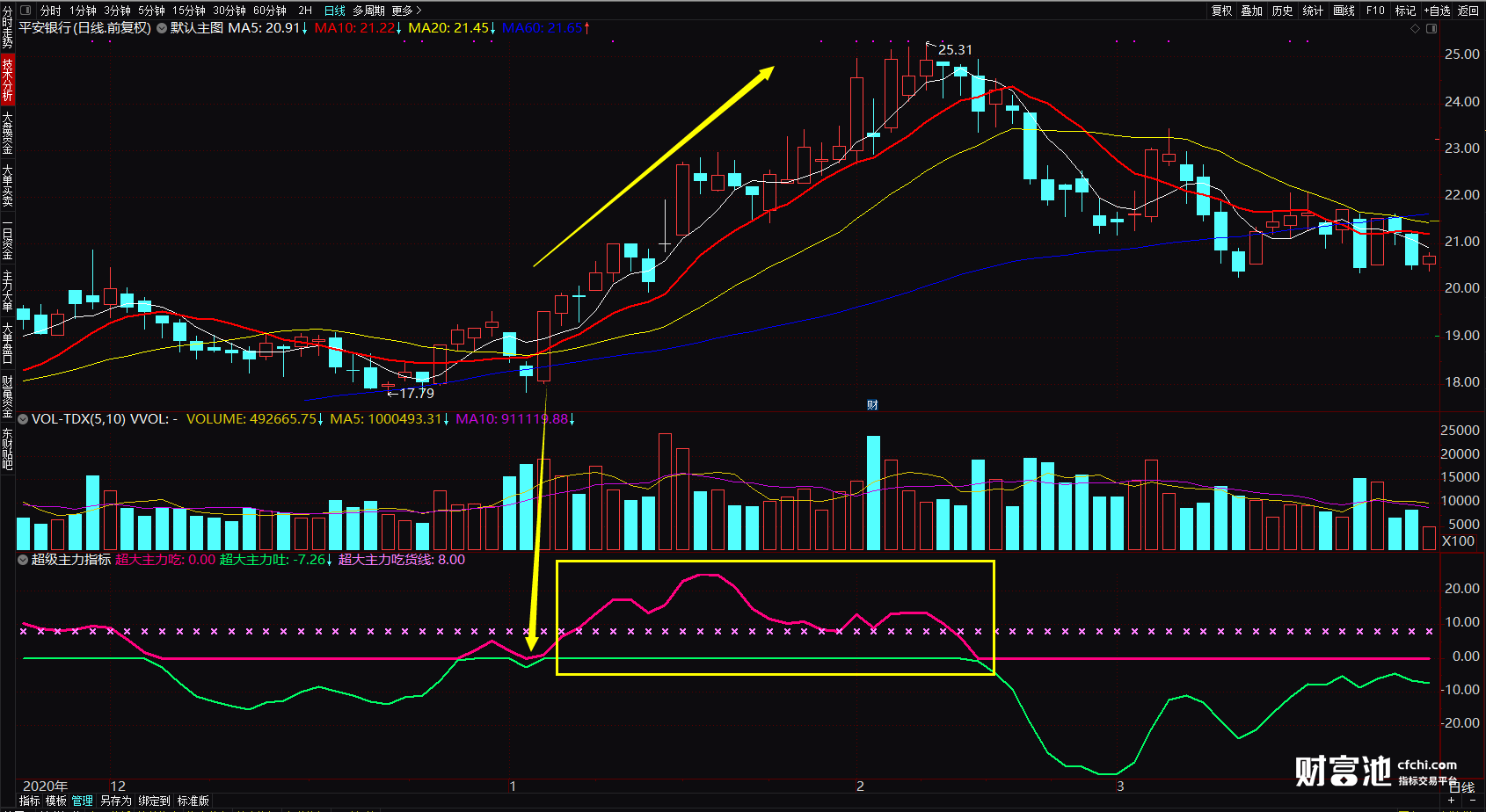Click the VOLUME: 492665.75 readout

(x=254, y=419)
